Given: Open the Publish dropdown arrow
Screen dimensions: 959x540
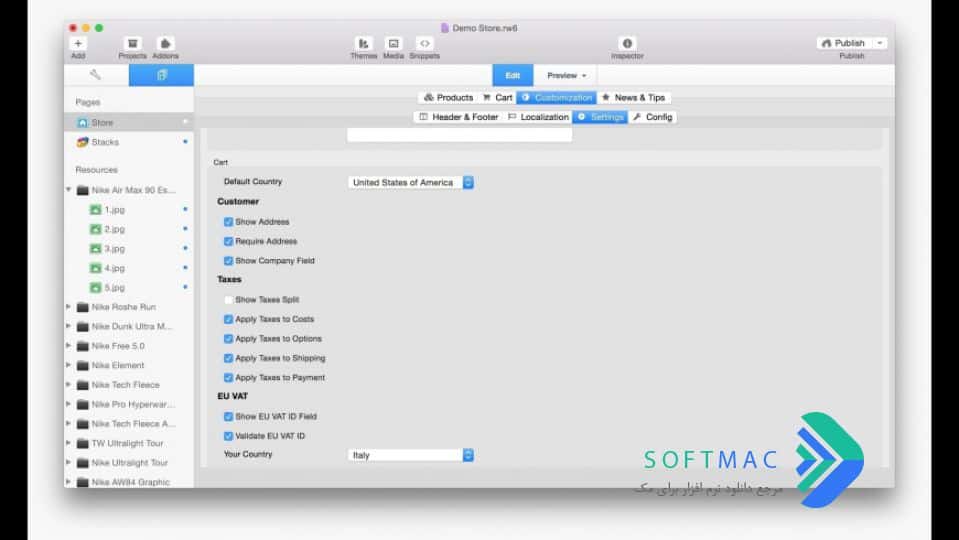Looking at the screenshot, I should [x=880, y=43].
